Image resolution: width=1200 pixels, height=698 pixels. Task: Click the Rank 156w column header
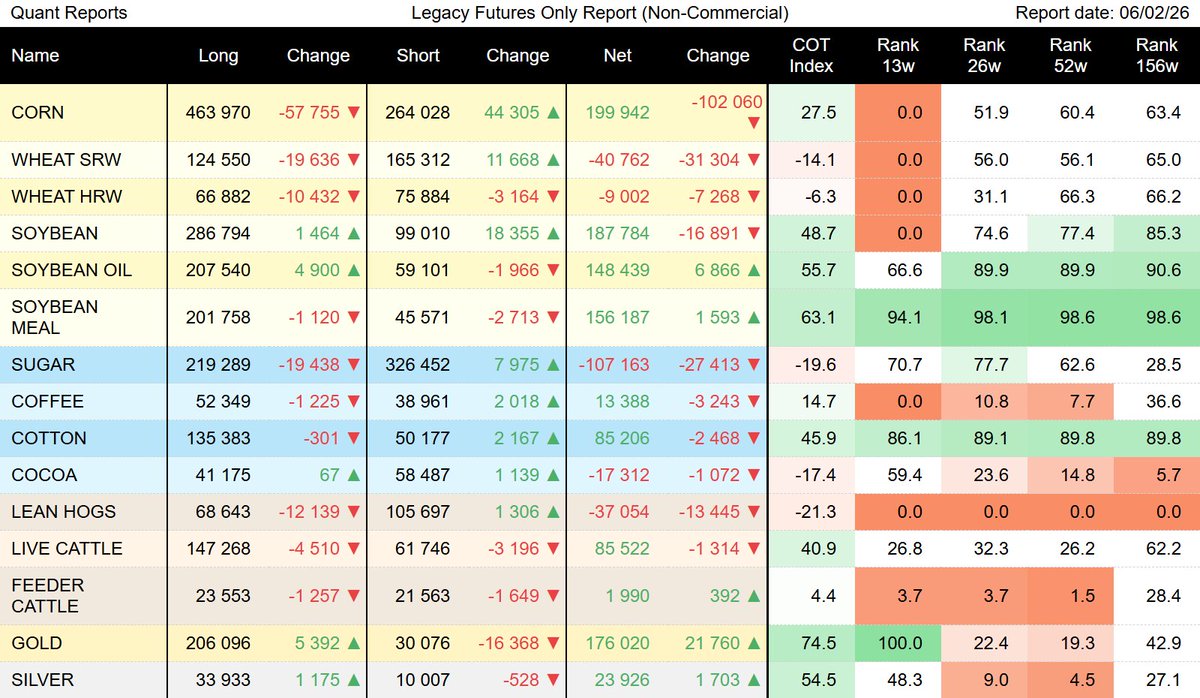click(1157, 56)
